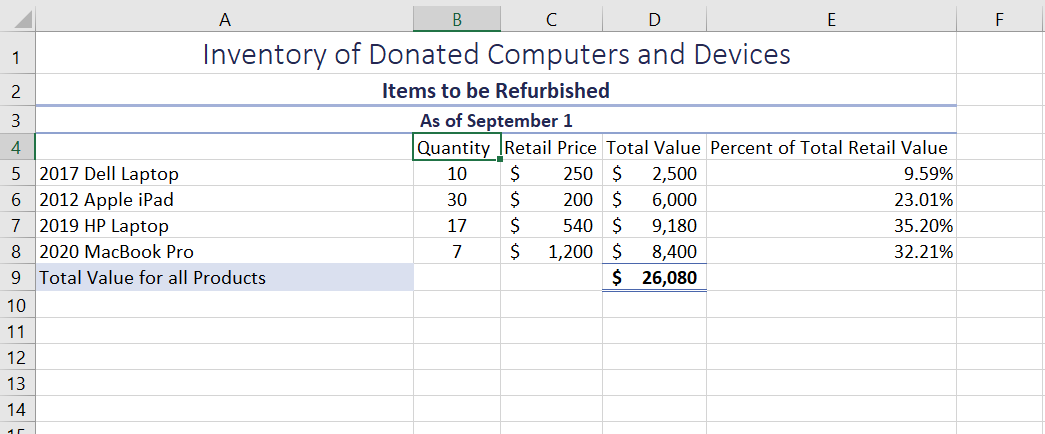Click the '2019 HP Laptop' cell
This screenshot has height=434, width=1045.
225,225
